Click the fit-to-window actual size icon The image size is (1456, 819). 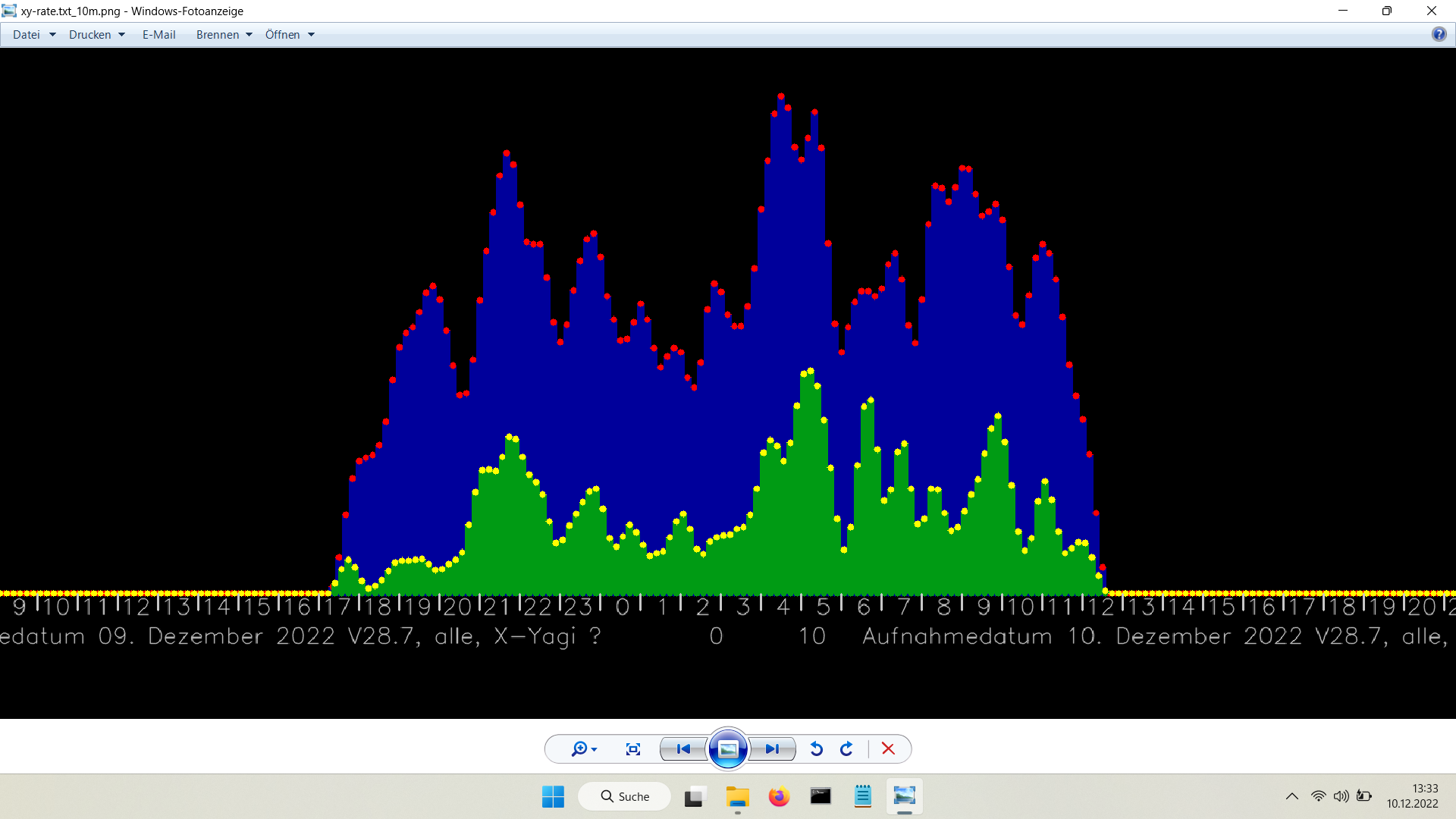(633, 749)
